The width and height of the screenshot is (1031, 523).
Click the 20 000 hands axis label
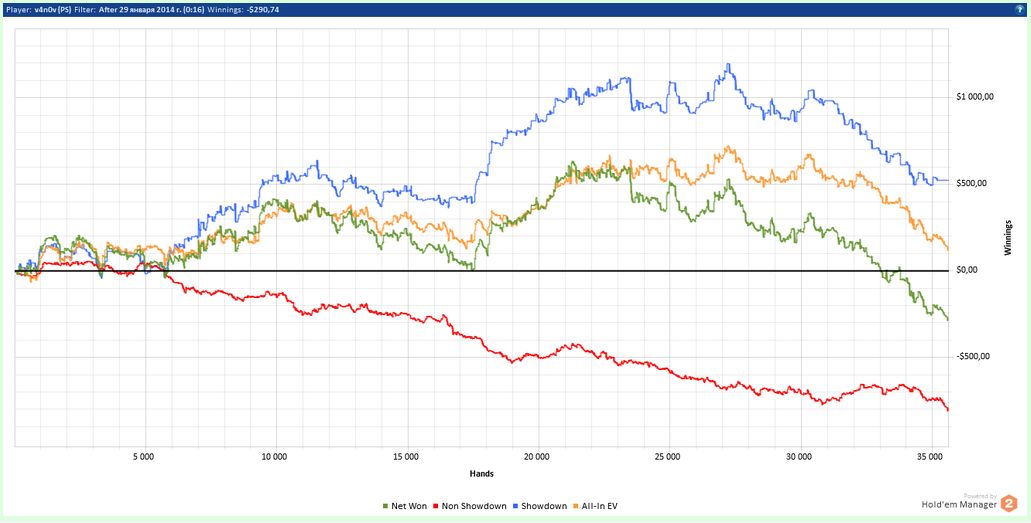pyautogui.click(x=537, y=457)
